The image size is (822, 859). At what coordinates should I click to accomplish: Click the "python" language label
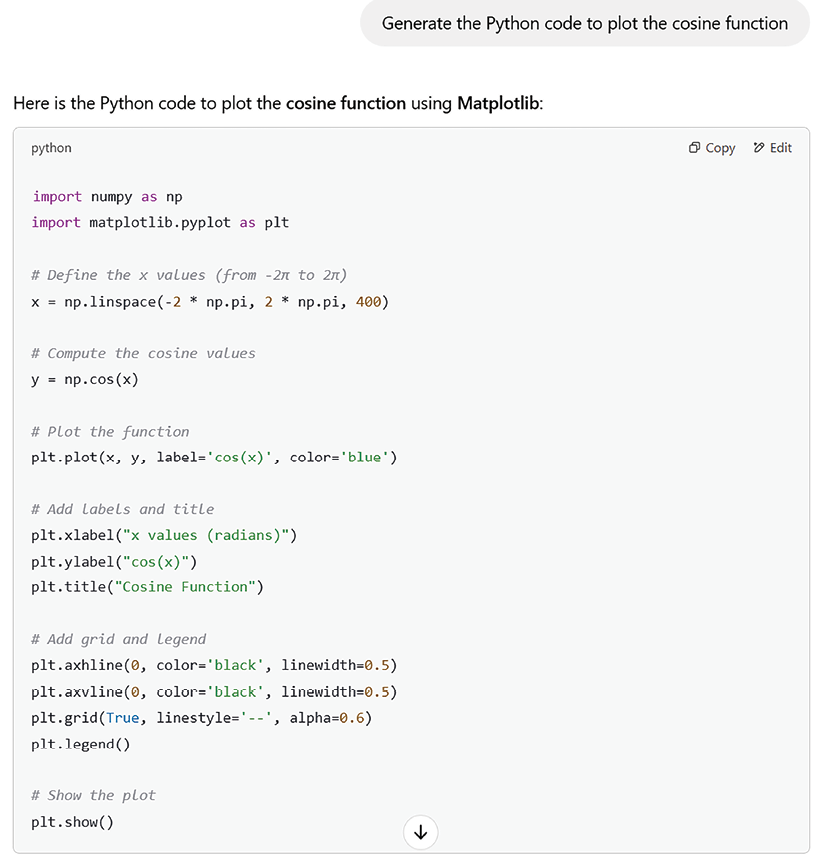[51, 148]
